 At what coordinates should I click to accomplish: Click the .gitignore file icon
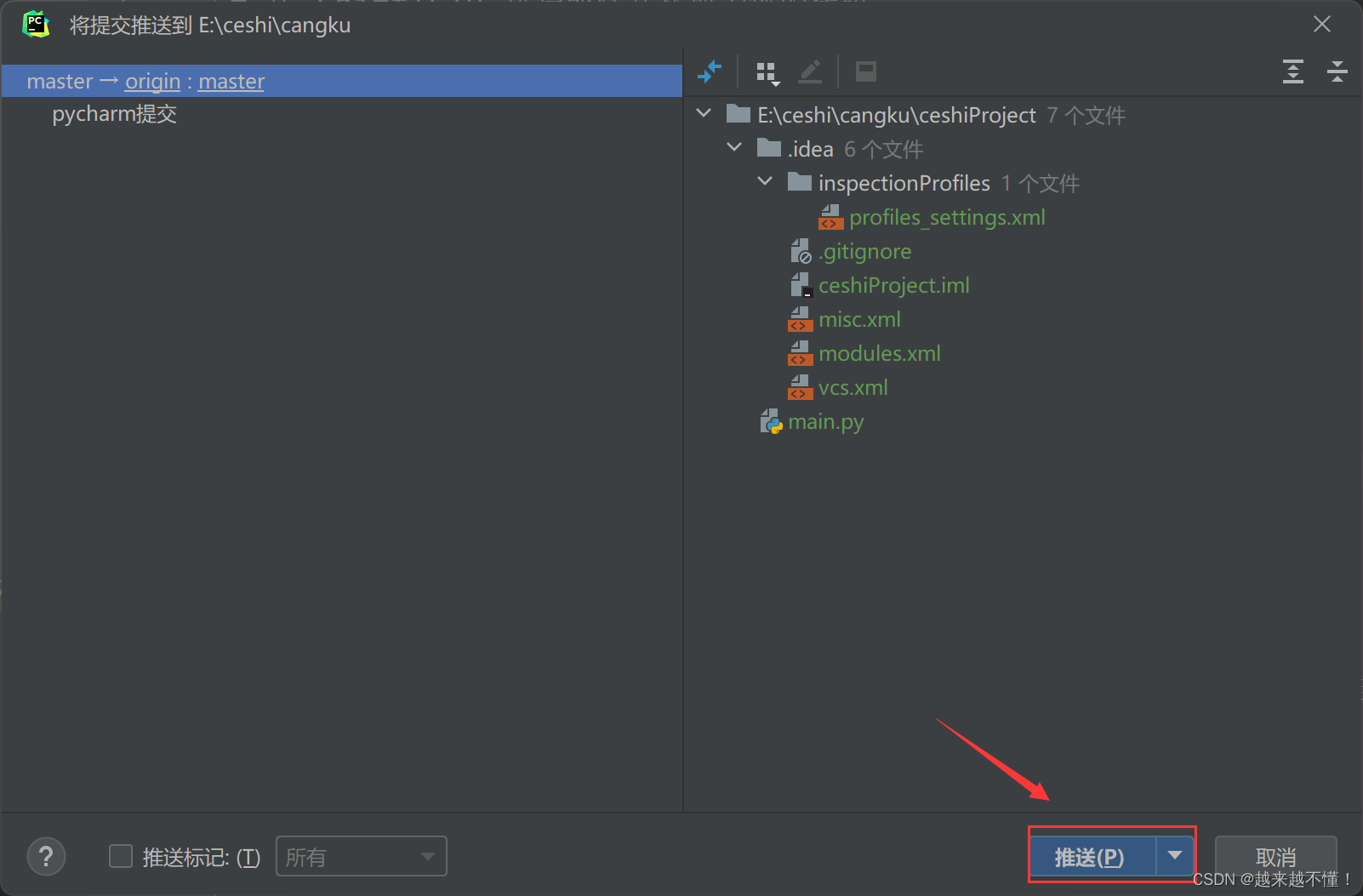tap(801, 252)
